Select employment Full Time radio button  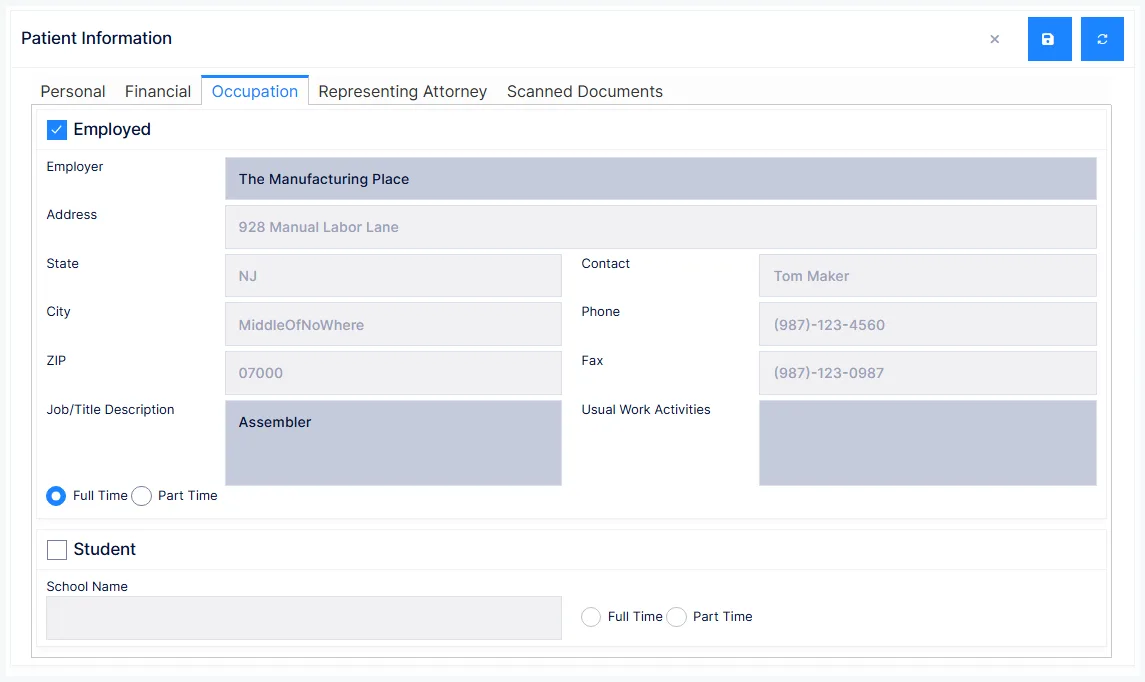click(56, 497)
